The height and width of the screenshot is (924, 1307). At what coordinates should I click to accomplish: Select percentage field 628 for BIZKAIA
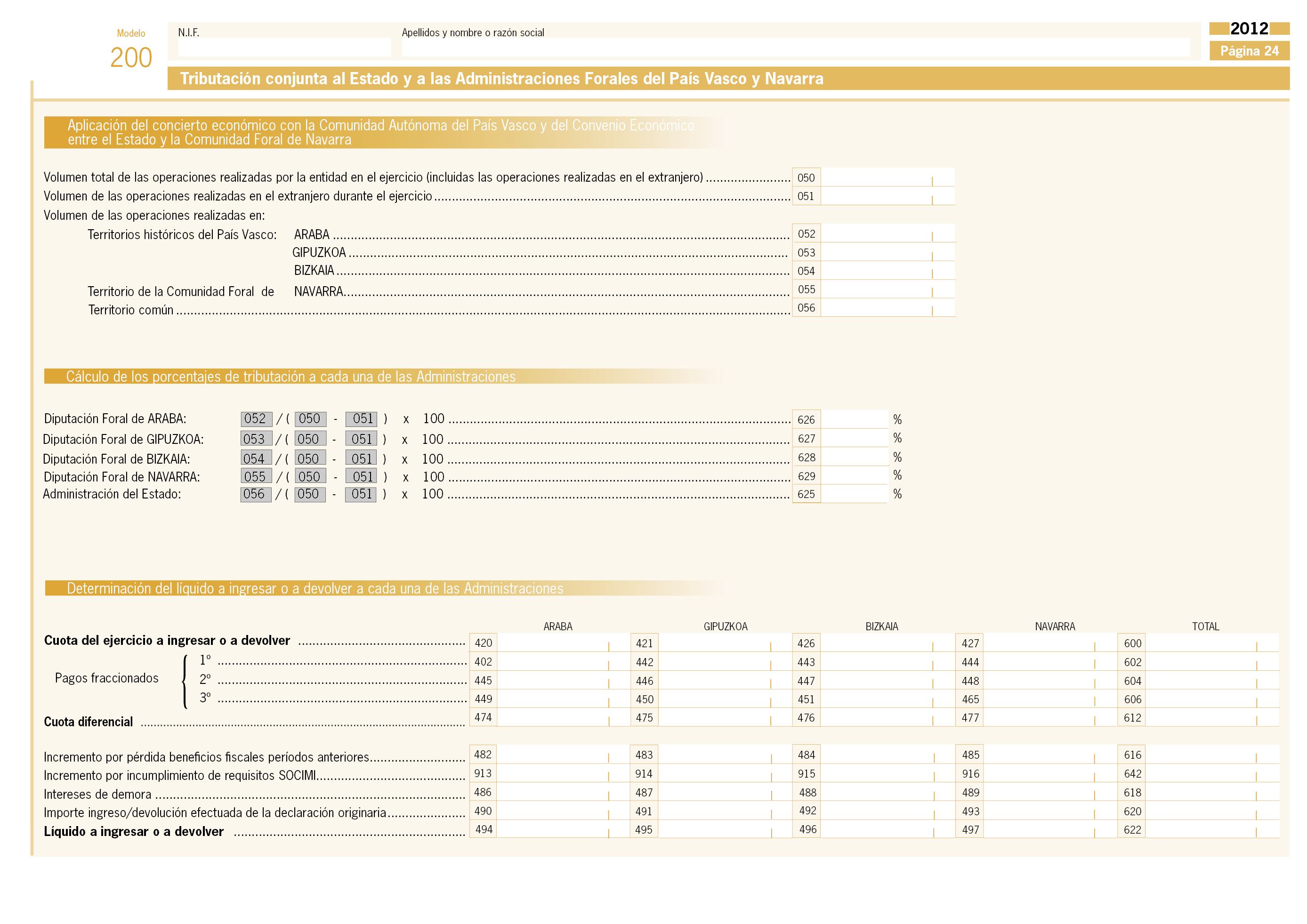(x=854, y=457)
